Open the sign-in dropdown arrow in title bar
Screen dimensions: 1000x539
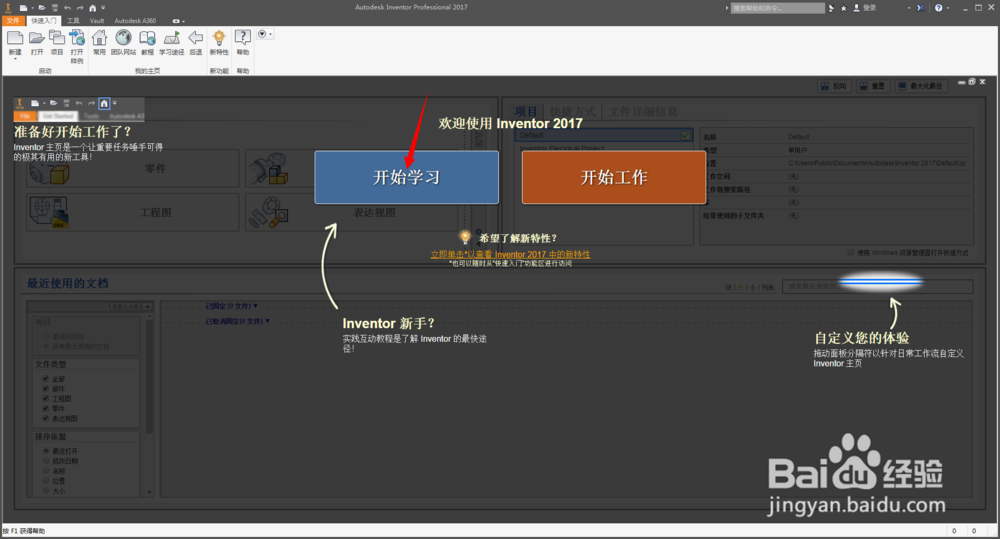pyautogui.click(x=909, y=8)
